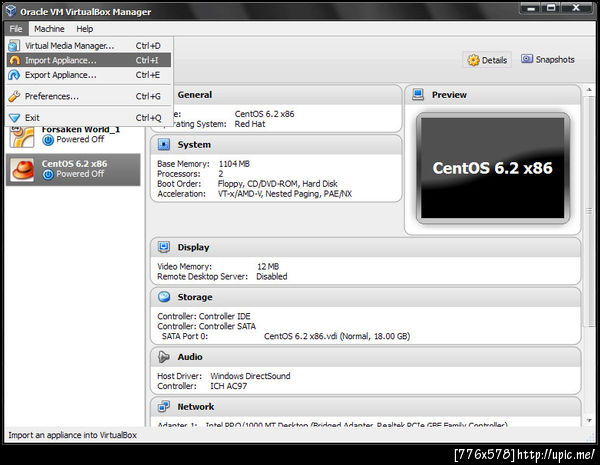Click the Preview section header

pos(493,95)
